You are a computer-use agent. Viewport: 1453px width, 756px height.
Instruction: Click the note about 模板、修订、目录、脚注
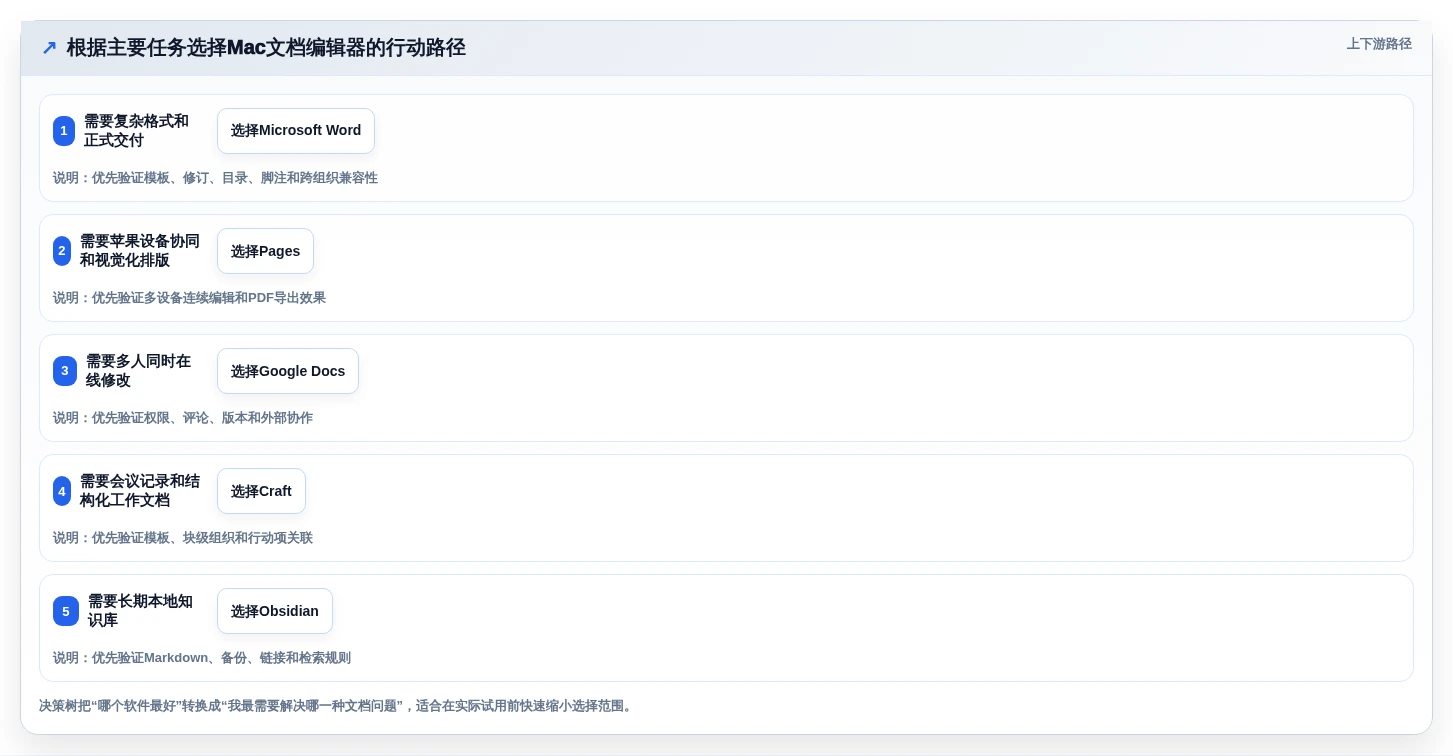pos(215,178)
